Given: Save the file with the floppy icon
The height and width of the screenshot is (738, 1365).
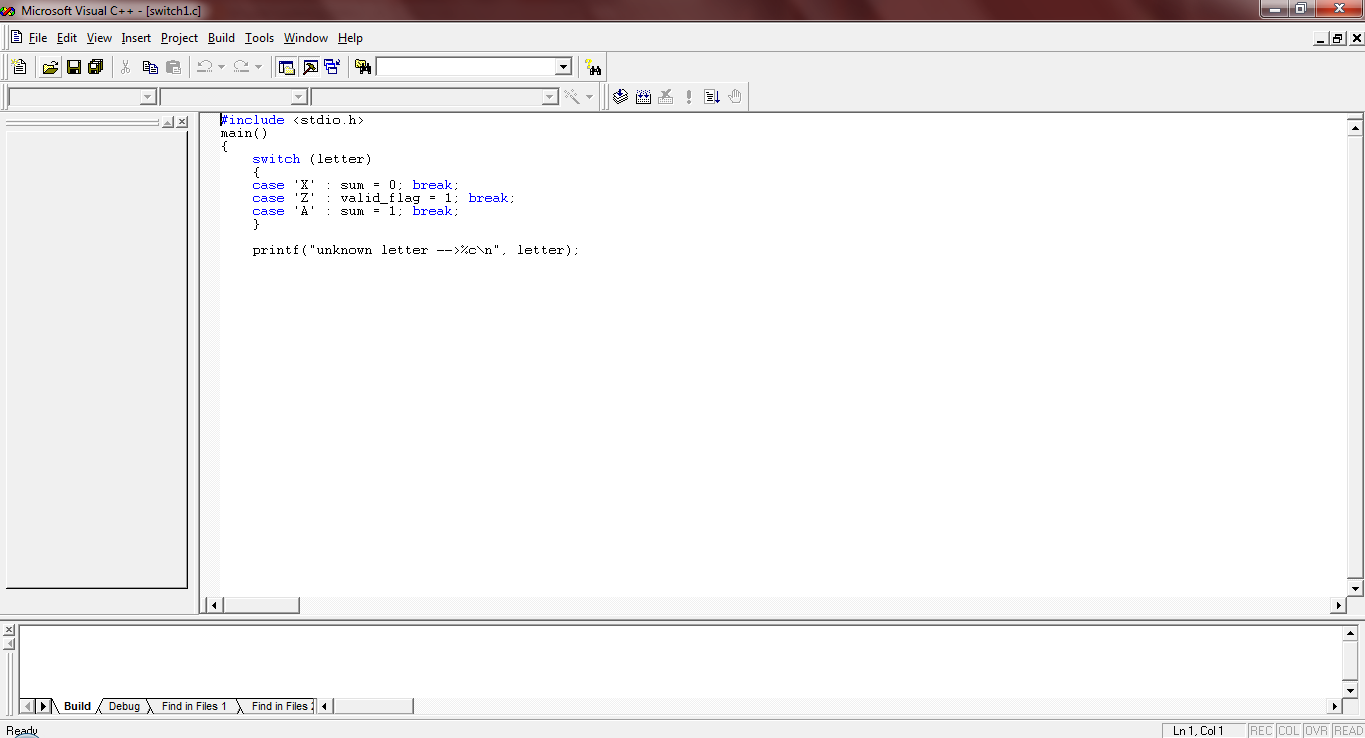Looking at the screenshot, I should coord(73,67).
